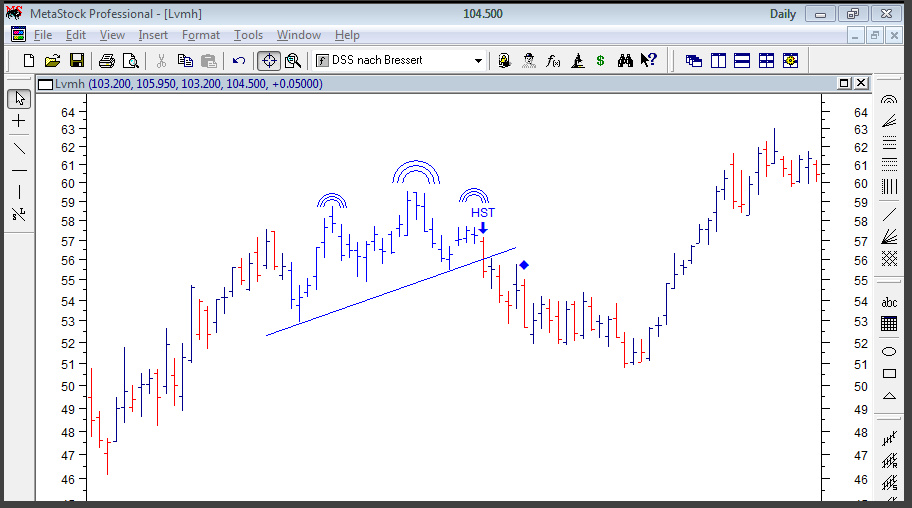Select the trendline drawing tool
This screenshot has width=912, height=508.
tap(19, 148)
